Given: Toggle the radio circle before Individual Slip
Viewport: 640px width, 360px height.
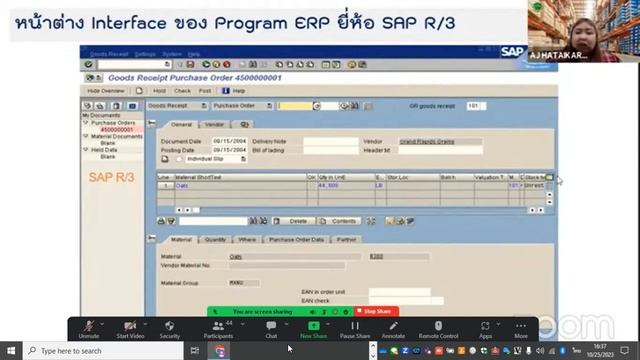Looking at the screenshot, I should pyautogui.click(x=179, y=159).
